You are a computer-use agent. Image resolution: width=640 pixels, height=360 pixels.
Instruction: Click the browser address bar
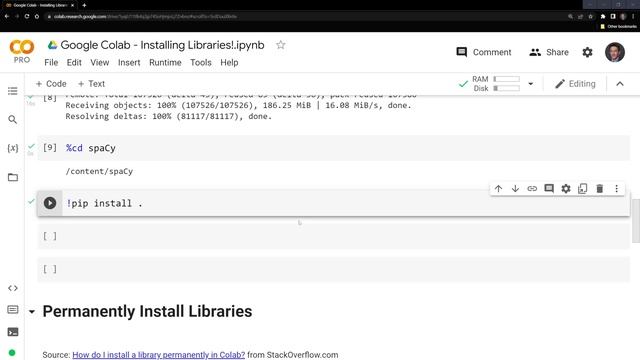[306, 16]
